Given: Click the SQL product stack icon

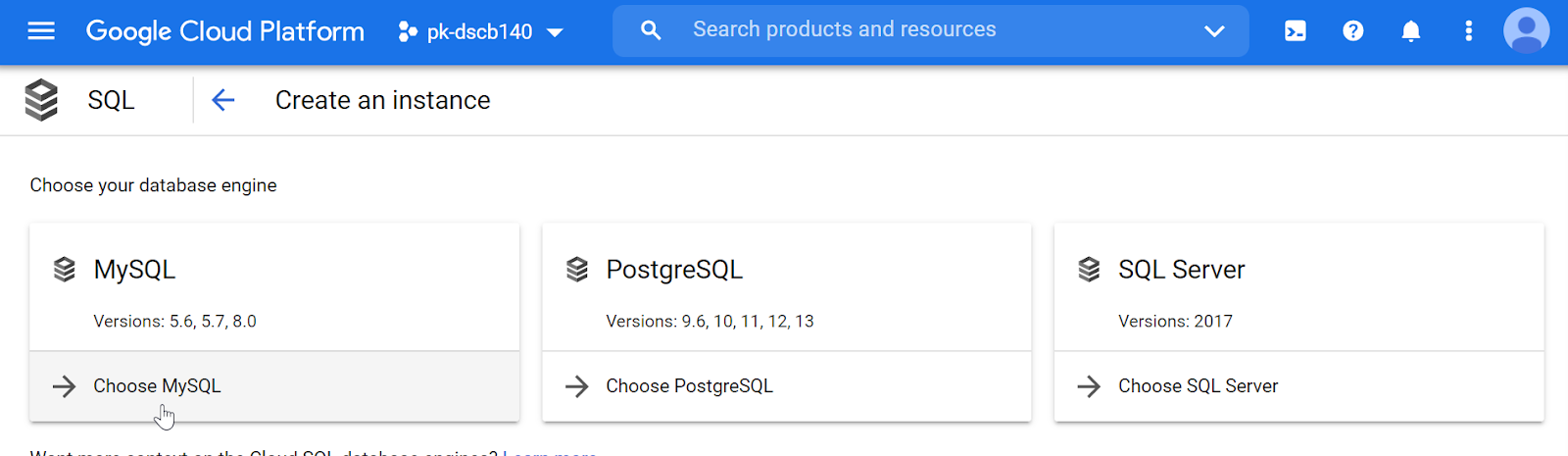Looking at the screenshot, I should click(41, 100).
